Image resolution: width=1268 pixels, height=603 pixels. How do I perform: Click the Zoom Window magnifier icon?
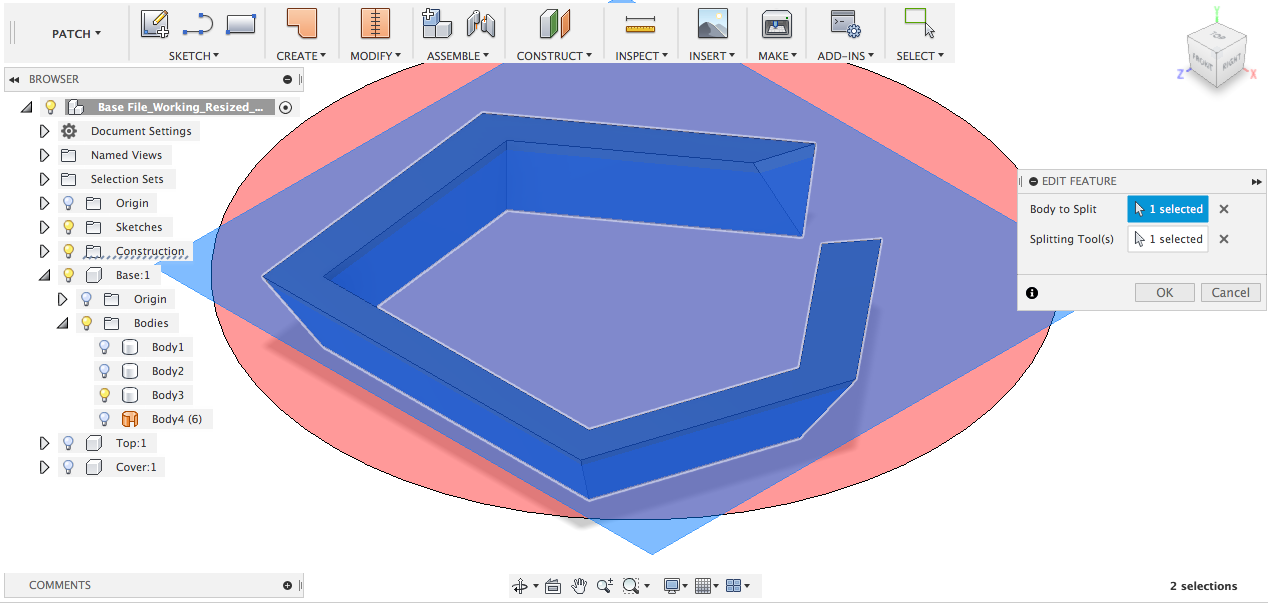pos(630,586)
